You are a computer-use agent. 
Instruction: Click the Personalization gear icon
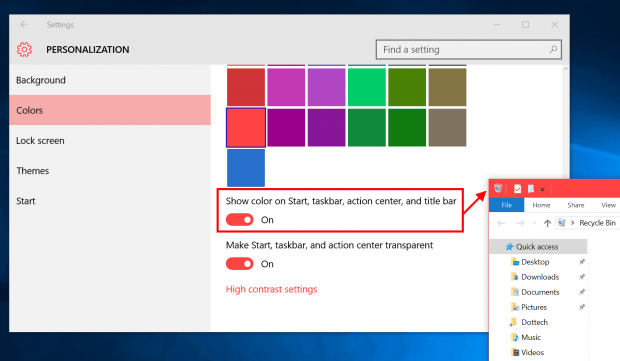(24, 49)
